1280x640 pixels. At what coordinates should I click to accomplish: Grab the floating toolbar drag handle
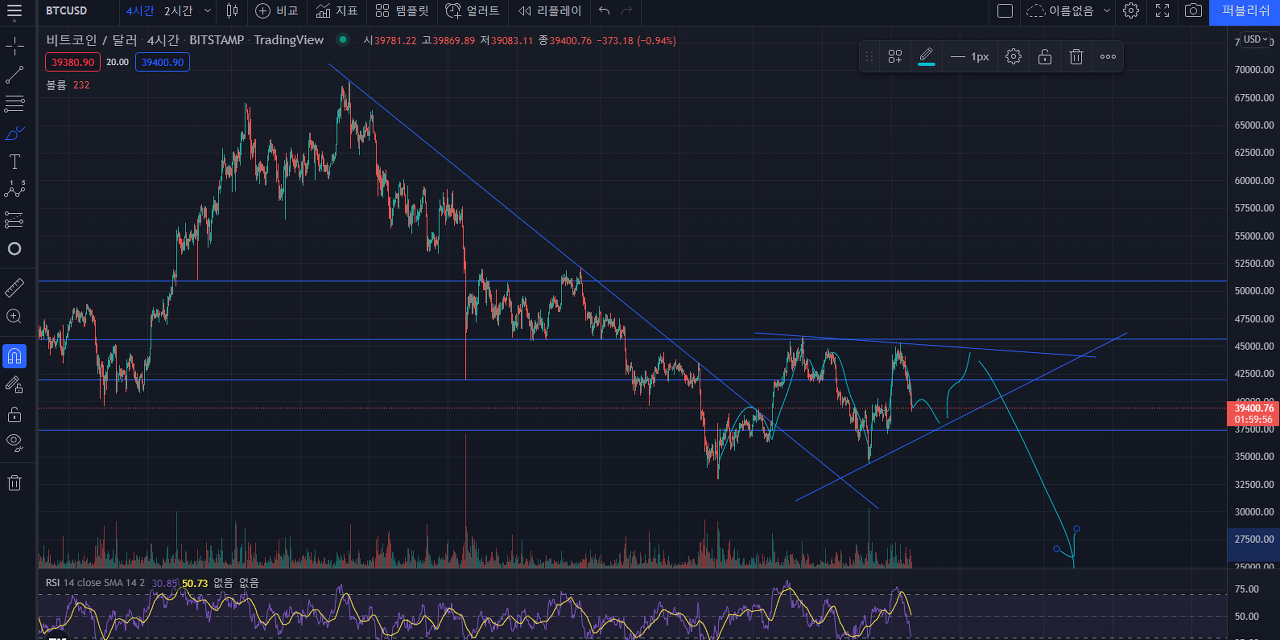[x=869, y=57]
